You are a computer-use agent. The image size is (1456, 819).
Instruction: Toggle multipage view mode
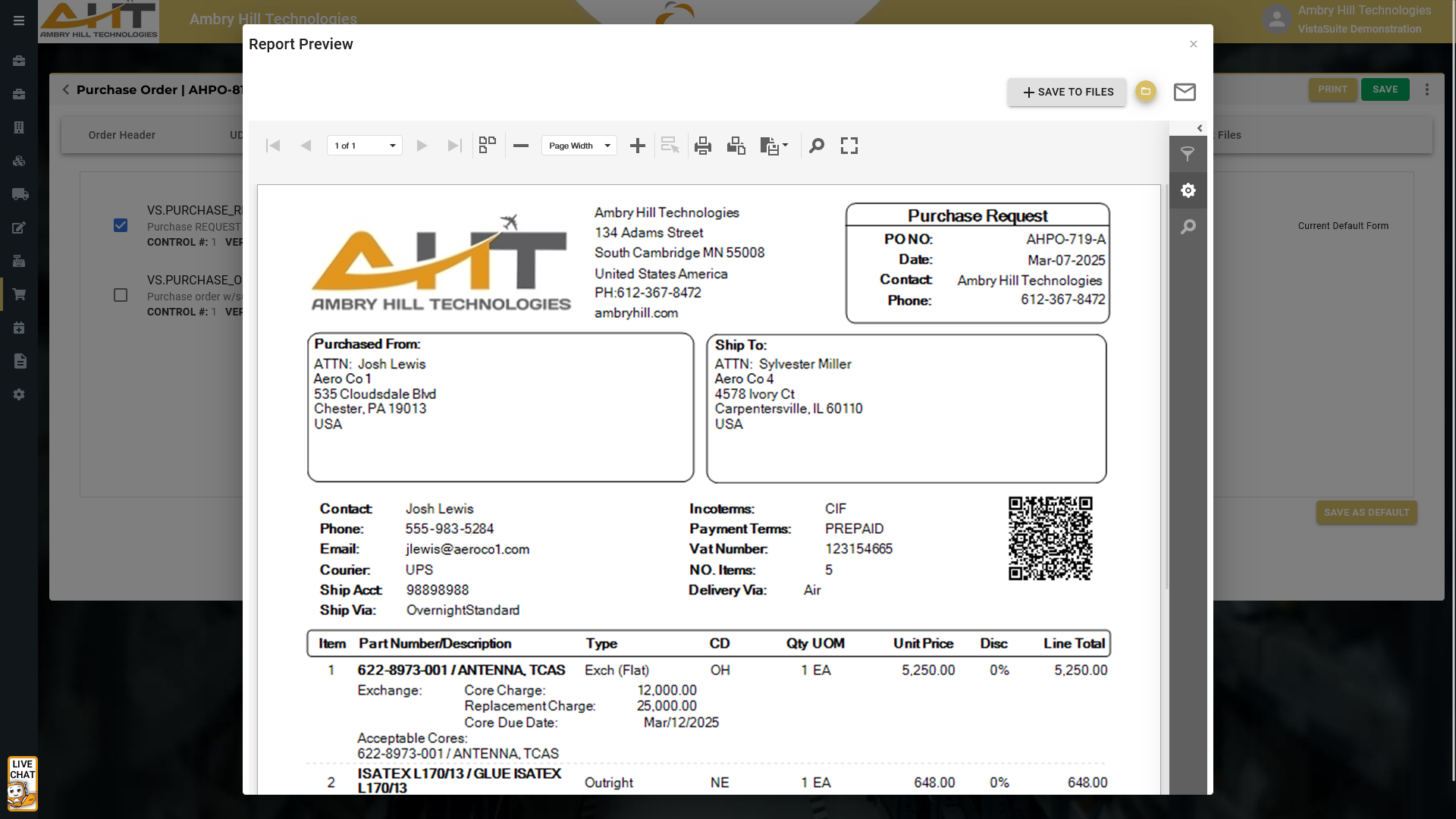coord(488,145)
